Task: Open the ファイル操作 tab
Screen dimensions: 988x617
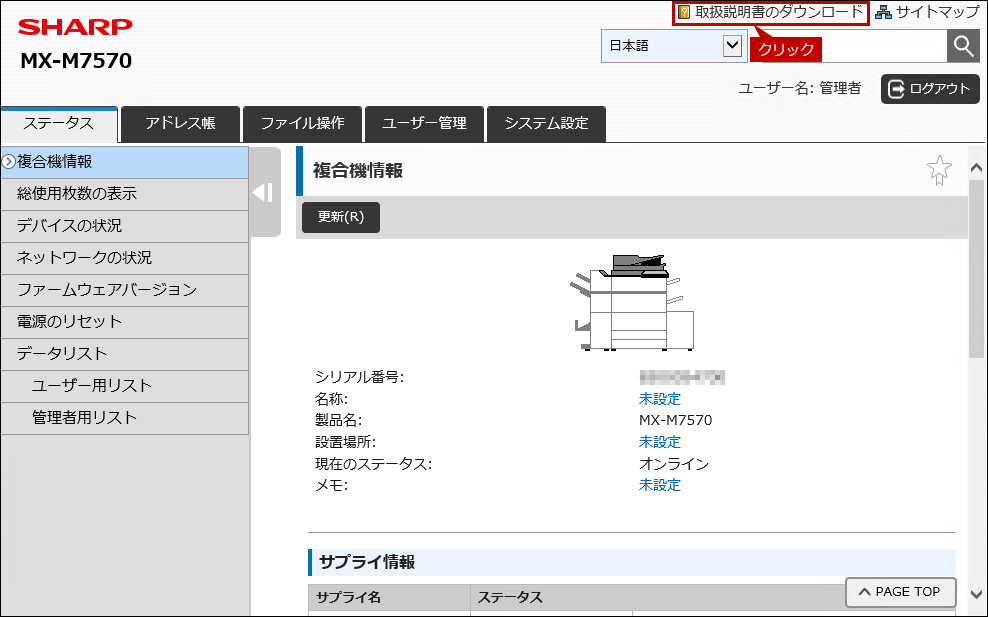Action: point(302,124)
